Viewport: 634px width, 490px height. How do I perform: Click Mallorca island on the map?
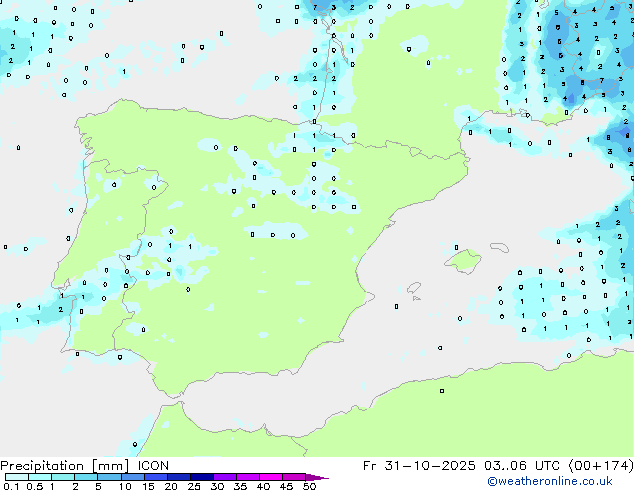coord(463,261)
